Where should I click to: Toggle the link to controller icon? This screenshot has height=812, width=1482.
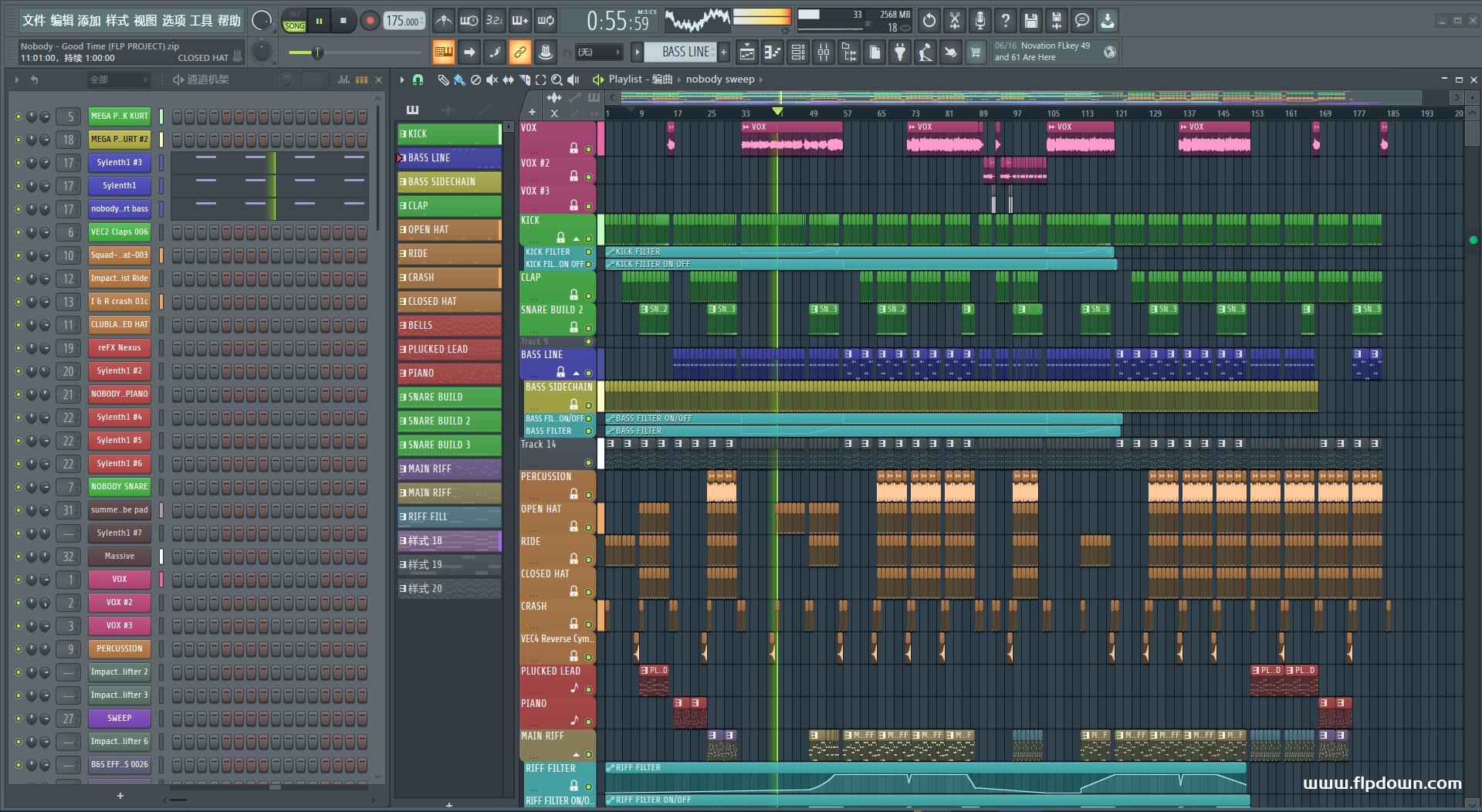(x=520, y=52)
